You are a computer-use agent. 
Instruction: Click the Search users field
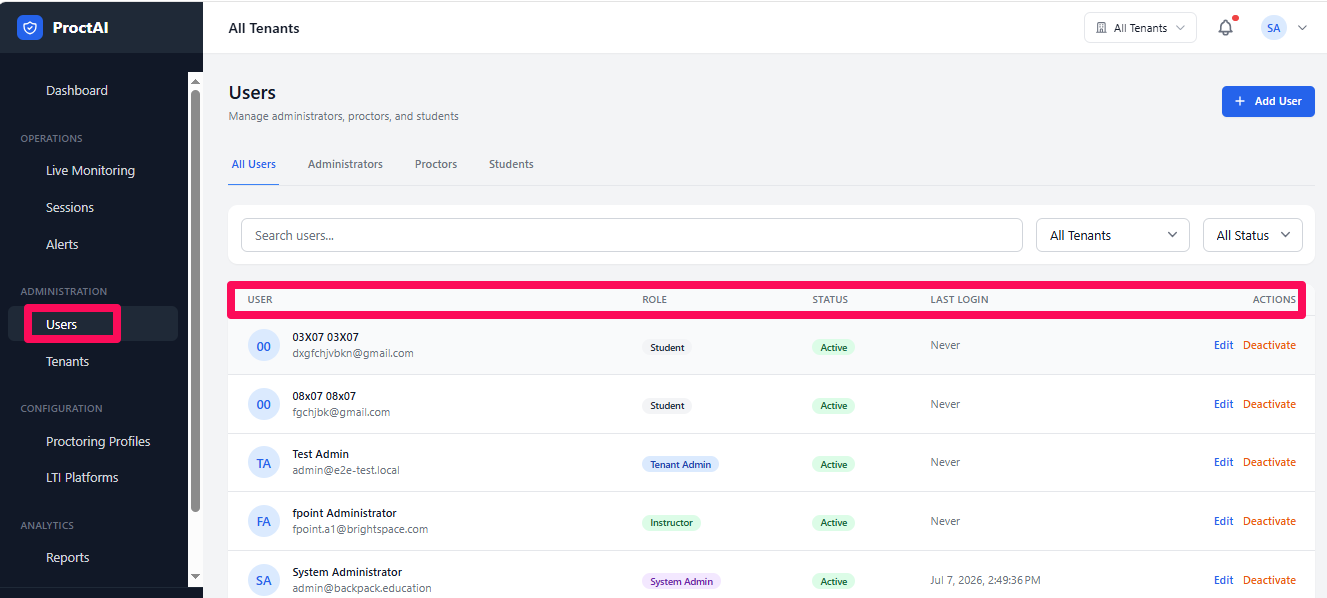(x=632, y=235)
